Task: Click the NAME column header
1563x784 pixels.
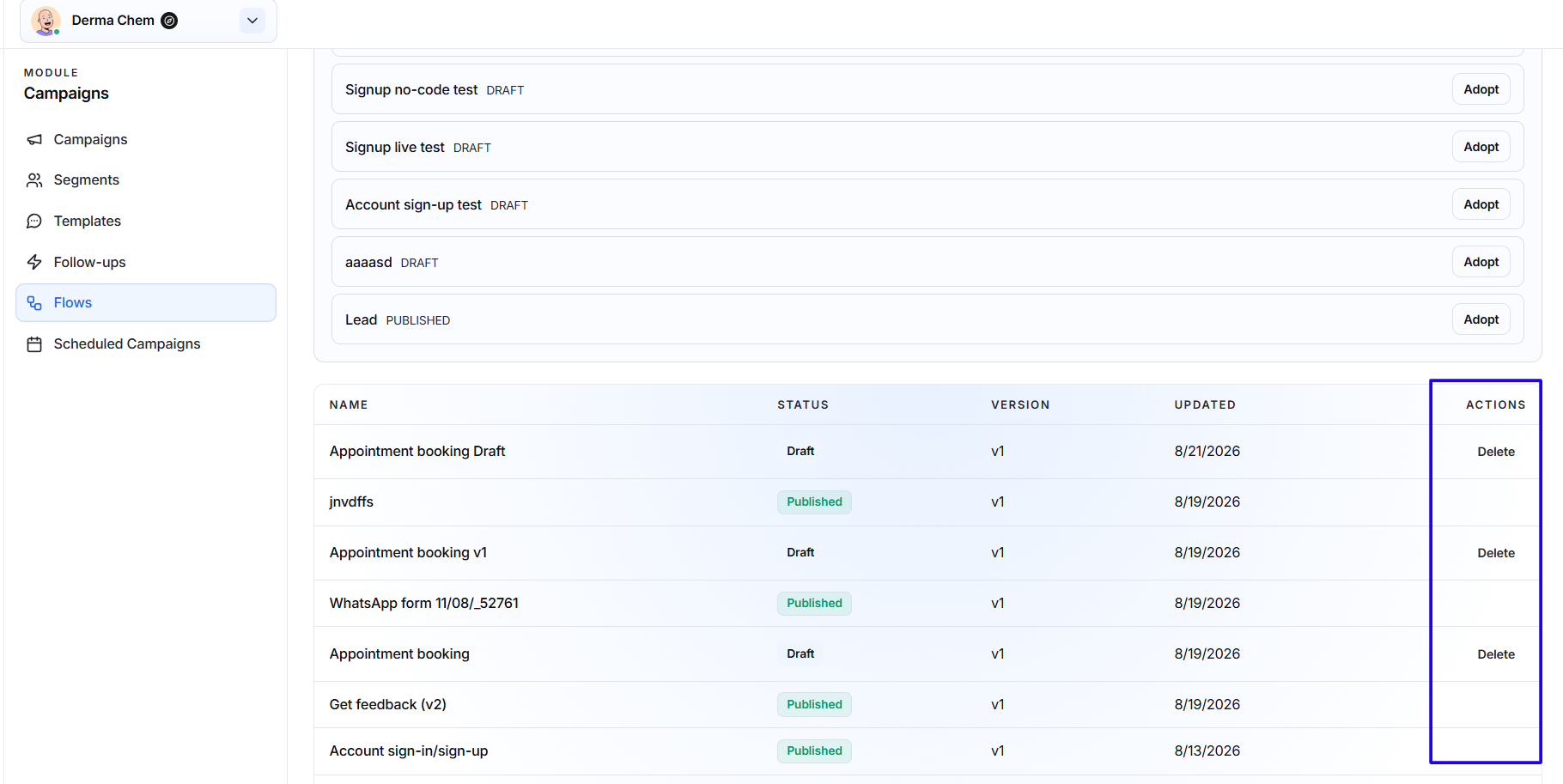Action: (349, 405)
